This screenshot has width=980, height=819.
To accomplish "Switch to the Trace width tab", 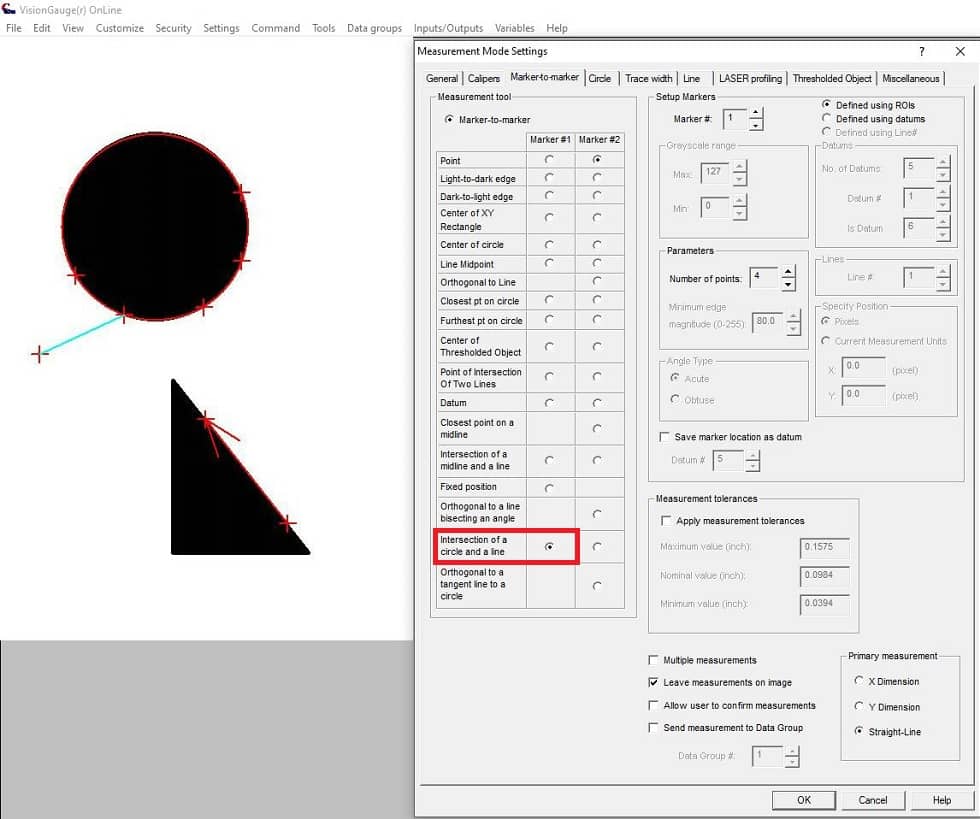I will tap(648, 79).
